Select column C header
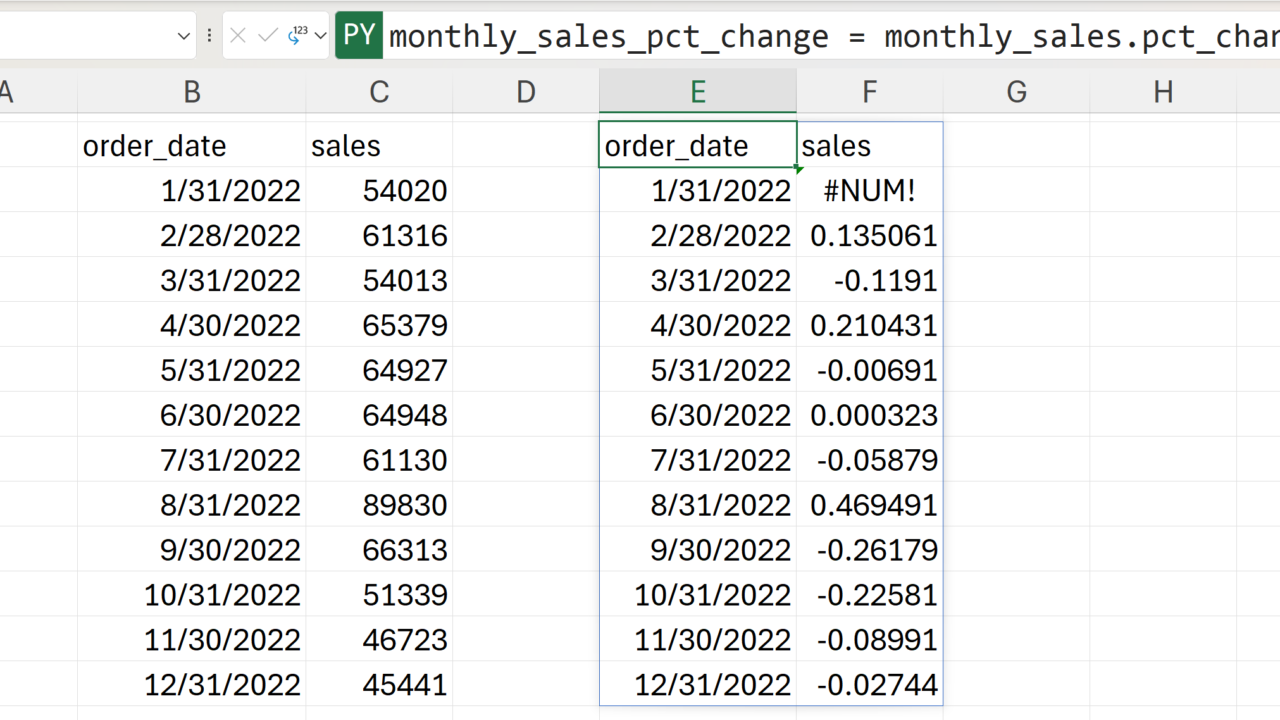 pos(379,92)
